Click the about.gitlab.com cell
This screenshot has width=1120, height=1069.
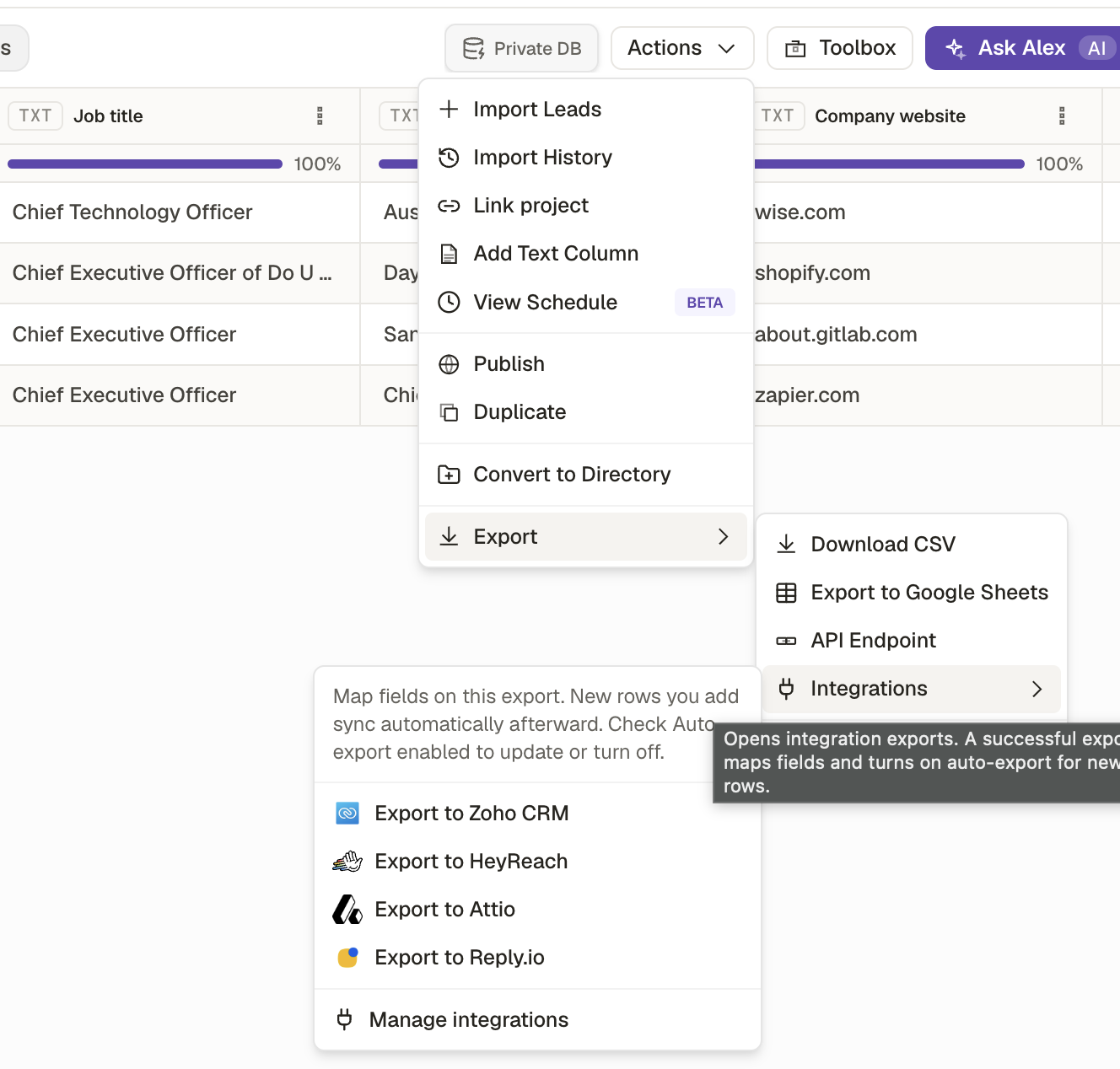(x=928, y=335)
